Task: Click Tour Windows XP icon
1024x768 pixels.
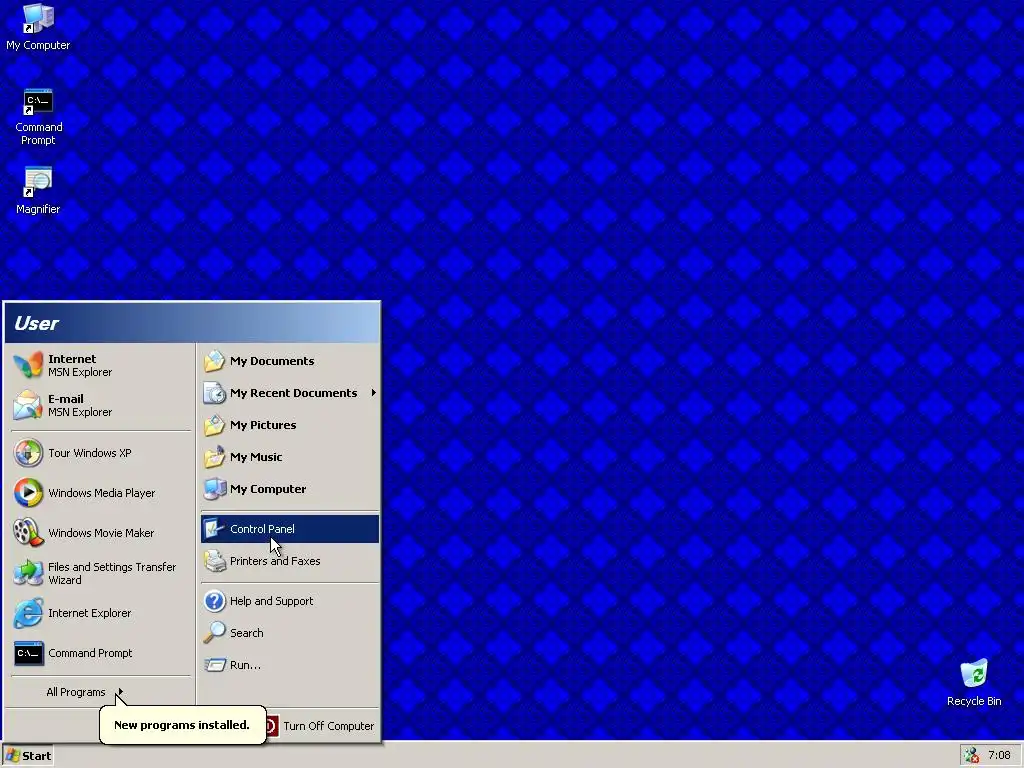Action: click(x=28, y=453)
